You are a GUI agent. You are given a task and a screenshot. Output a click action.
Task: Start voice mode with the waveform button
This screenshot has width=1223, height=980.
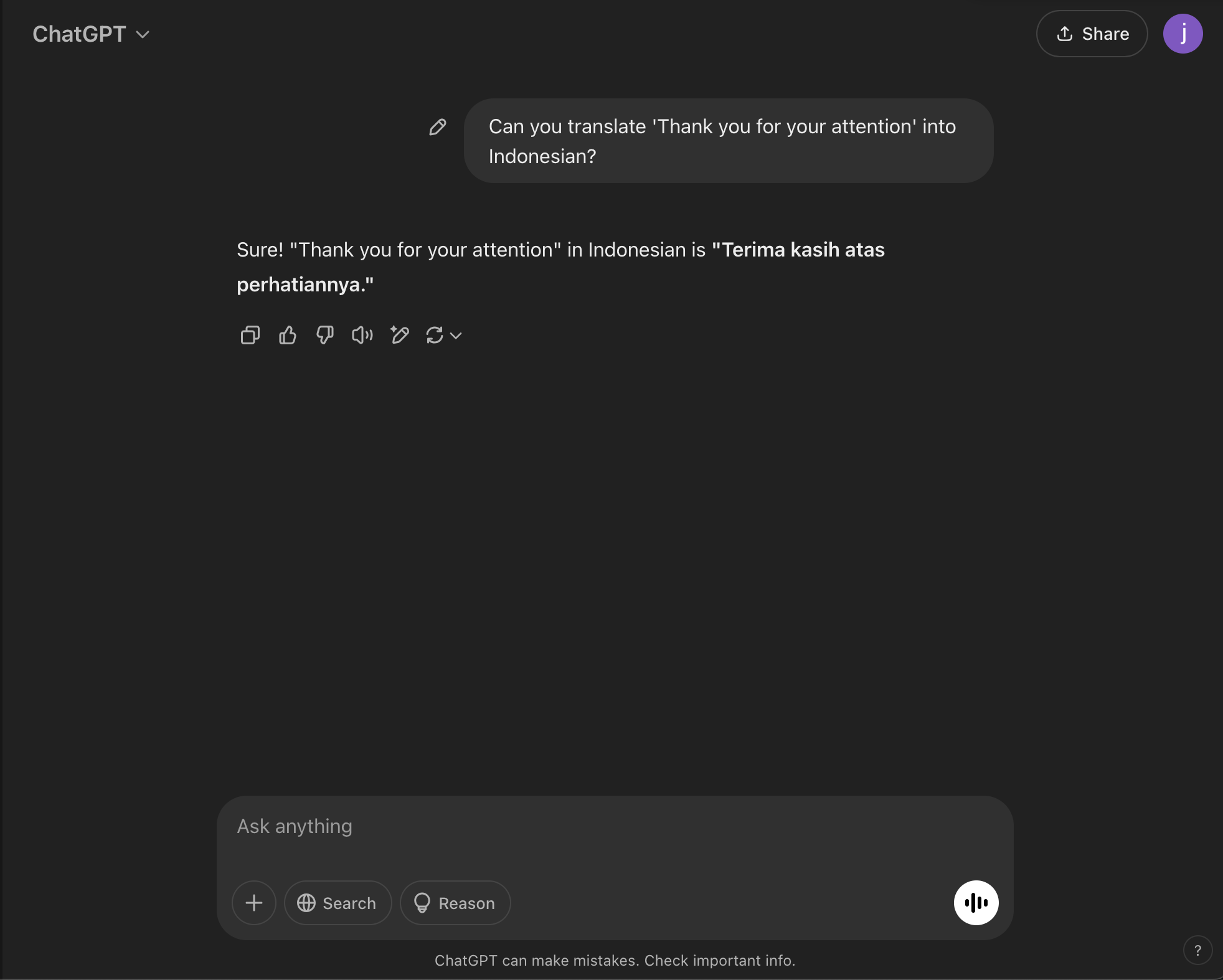pyautogui.click(x=976, y=902)
